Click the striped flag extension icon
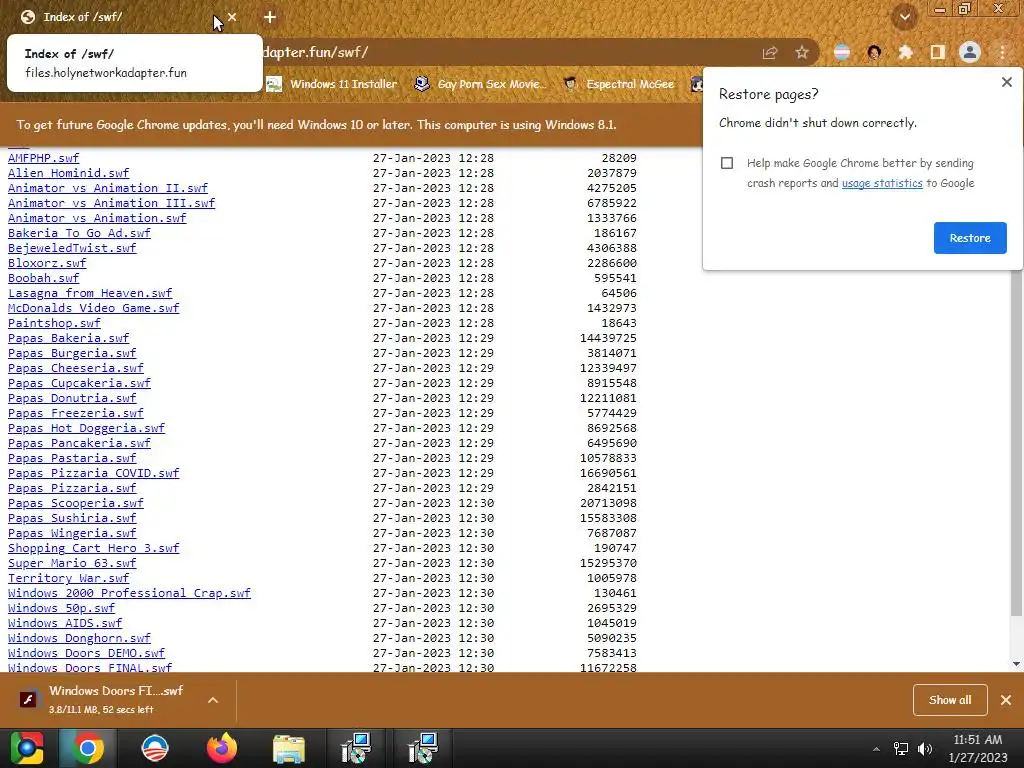The image size is (1024, 768). (842, 52)
